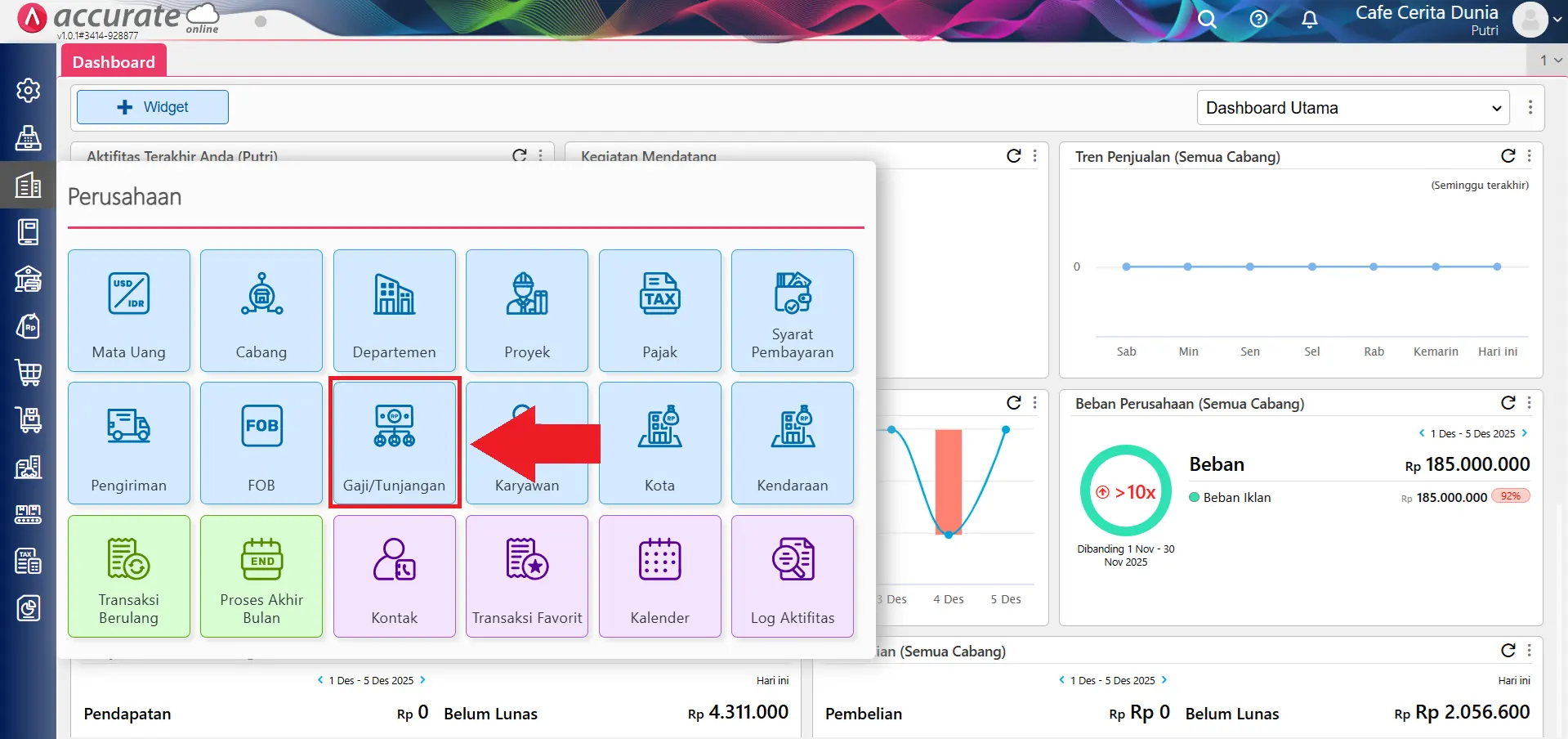Open the Transaksi Berulang tile

[x=129, y=576]
